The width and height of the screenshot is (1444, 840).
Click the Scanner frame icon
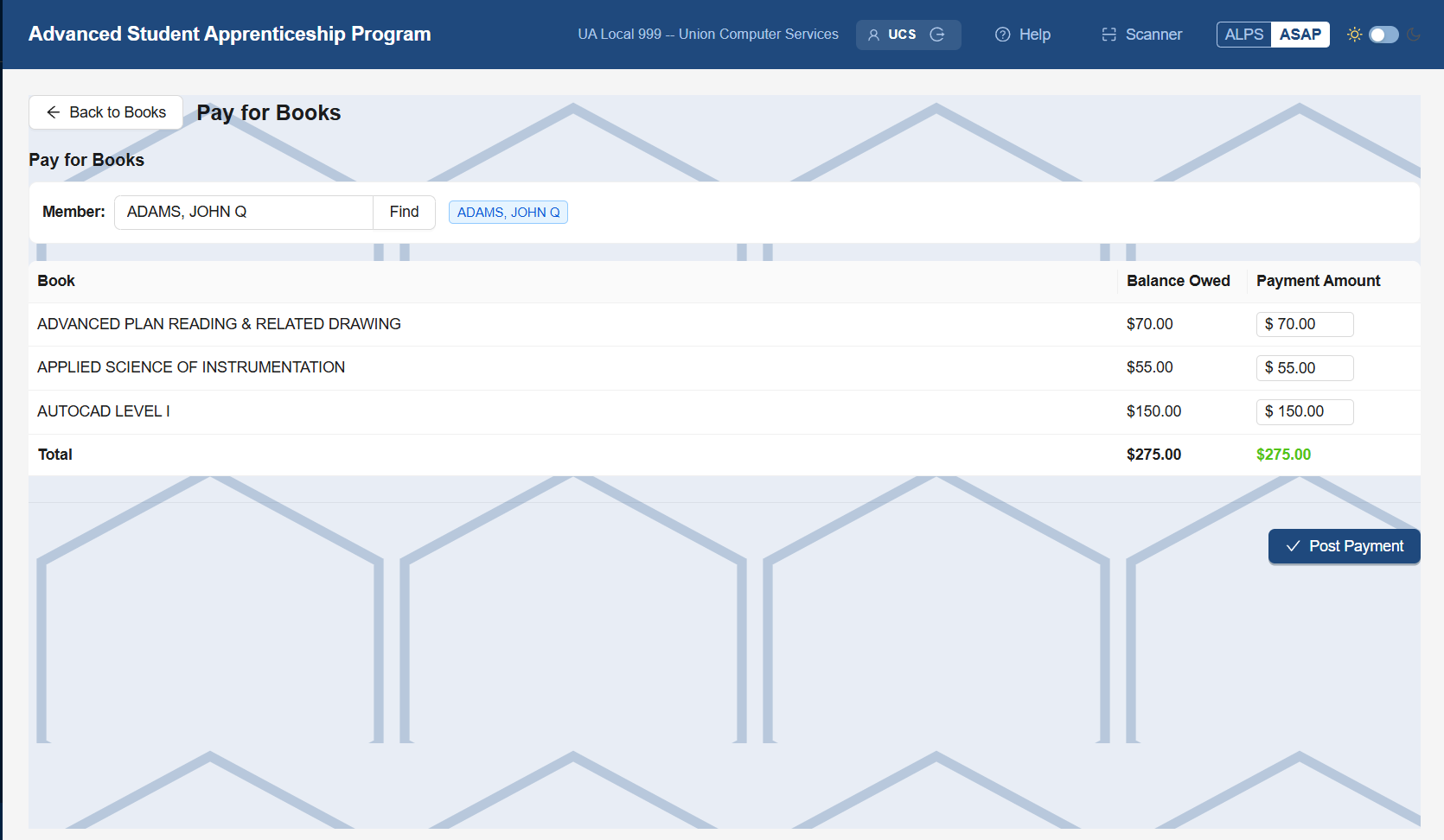pos(1109,35)
